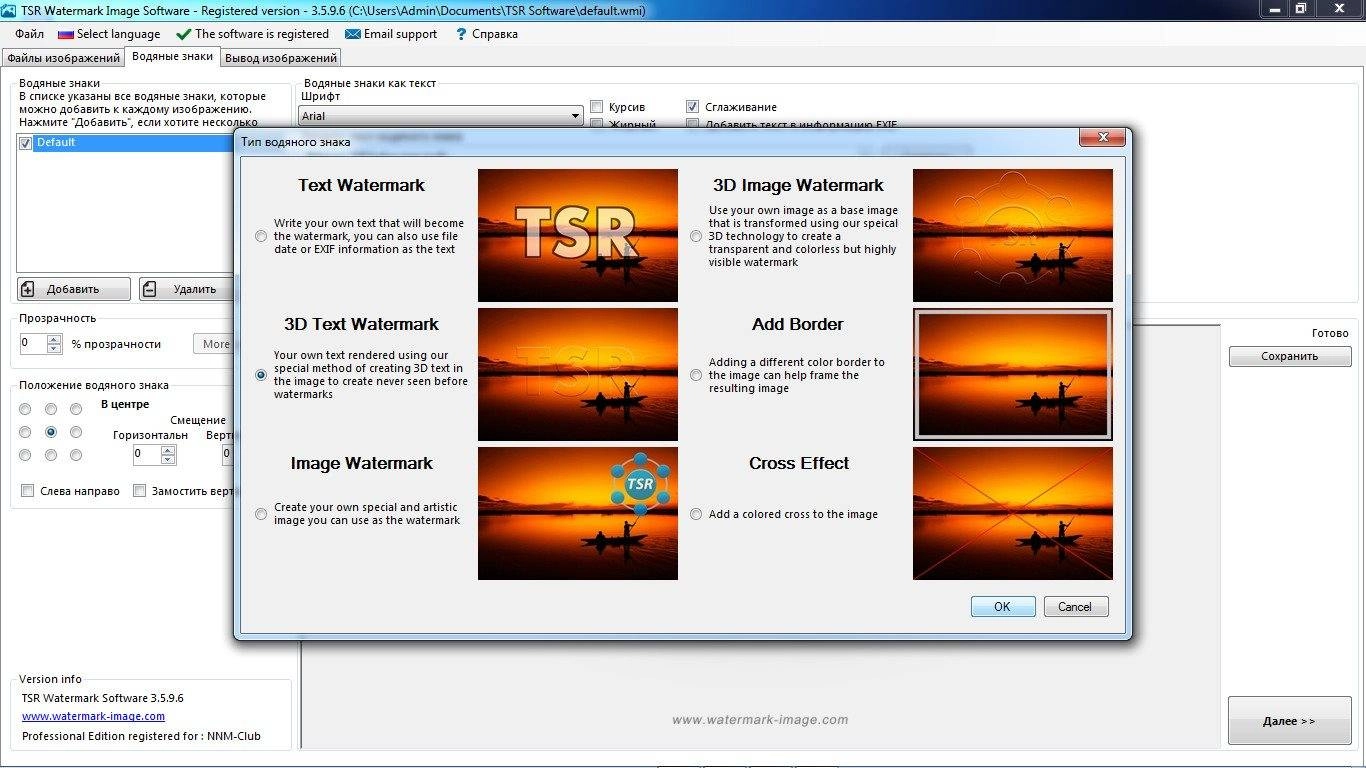Click the More button next to transparency
The image size is (1366, 768).
(x=214, y=344)
